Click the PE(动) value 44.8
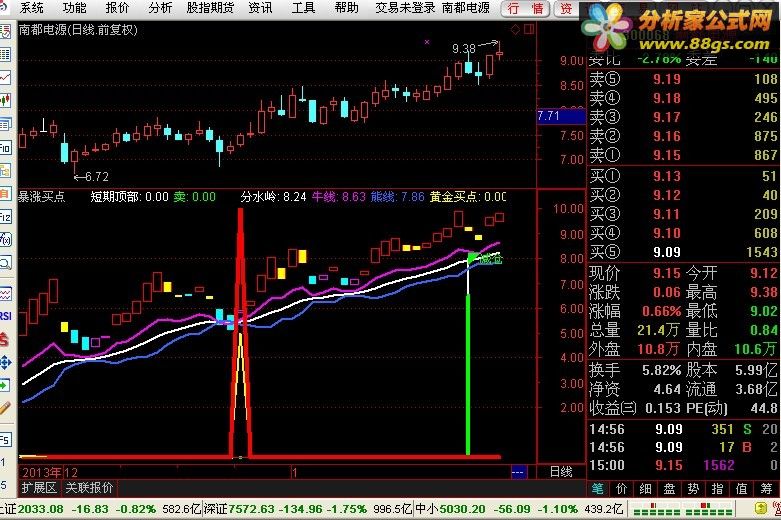The image size is (781, 520). click(x=764, y=408)
